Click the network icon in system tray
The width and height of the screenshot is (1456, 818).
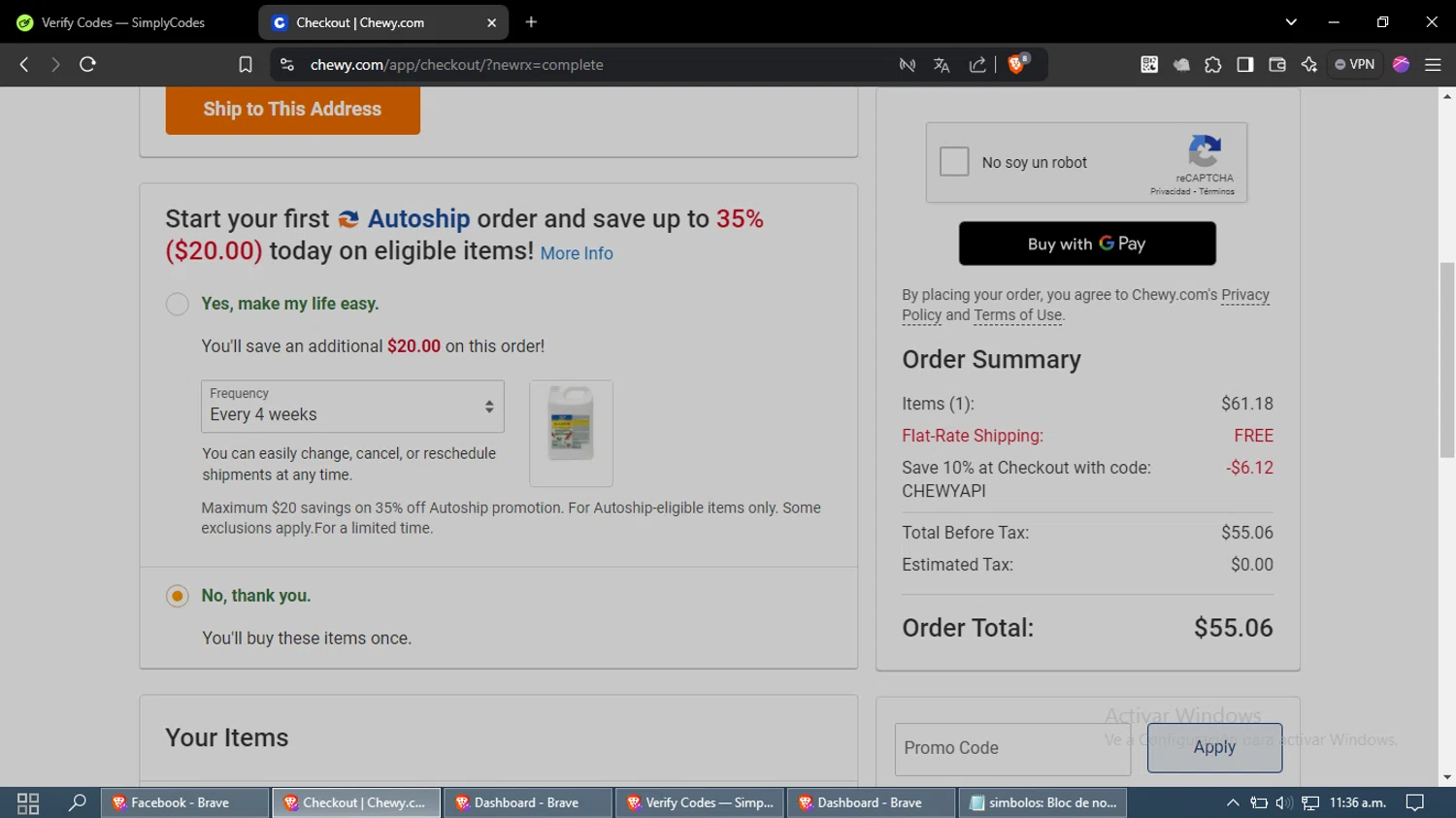pyautogui.click(x=1310, y=803)
